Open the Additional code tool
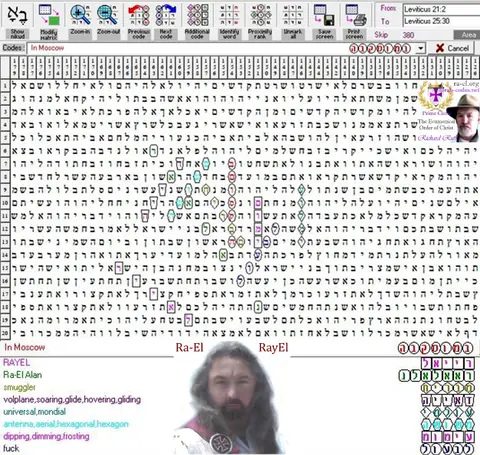 pos(197,15)
